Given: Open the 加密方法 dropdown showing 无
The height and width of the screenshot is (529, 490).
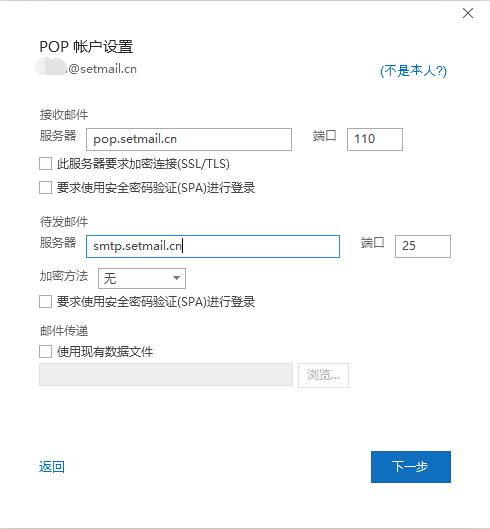Looking at the screenshot, I should [142, 278].
